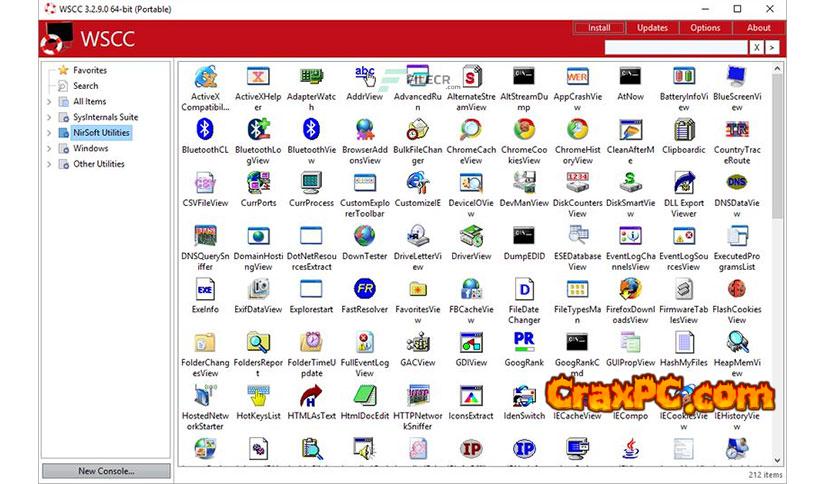Open the BluetoothCL utility icon
This screenshot has height=484, width=836.
[x=205, y=130]
